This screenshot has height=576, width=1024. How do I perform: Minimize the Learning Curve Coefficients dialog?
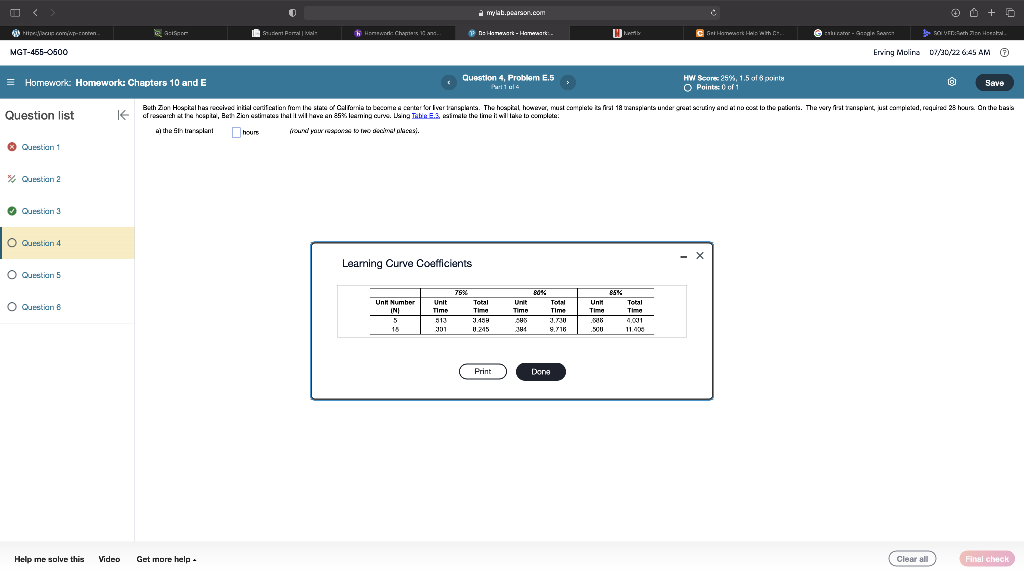point(684,257)
